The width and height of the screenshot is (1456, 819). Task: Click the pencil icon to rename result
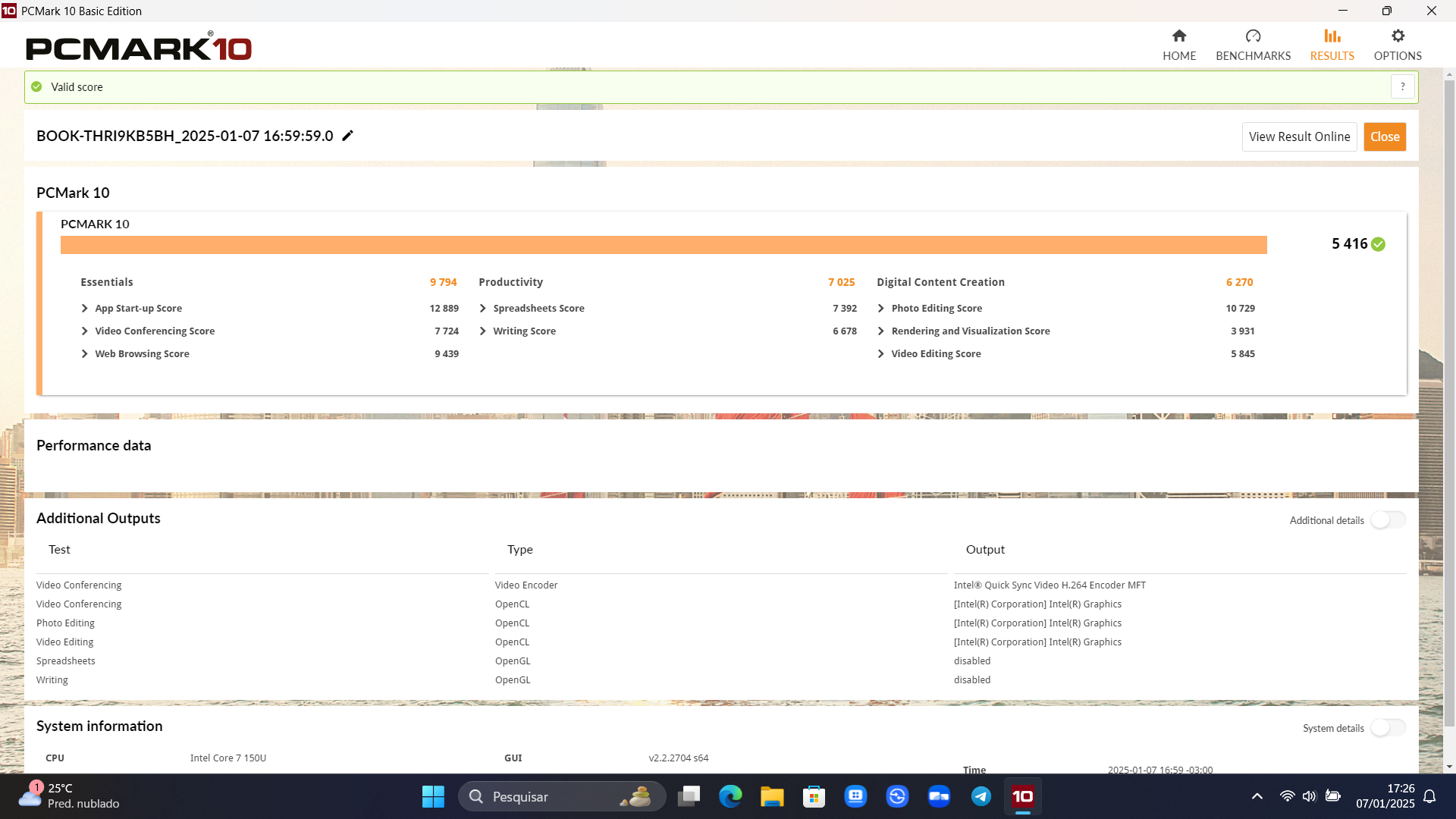click(347, 136)
